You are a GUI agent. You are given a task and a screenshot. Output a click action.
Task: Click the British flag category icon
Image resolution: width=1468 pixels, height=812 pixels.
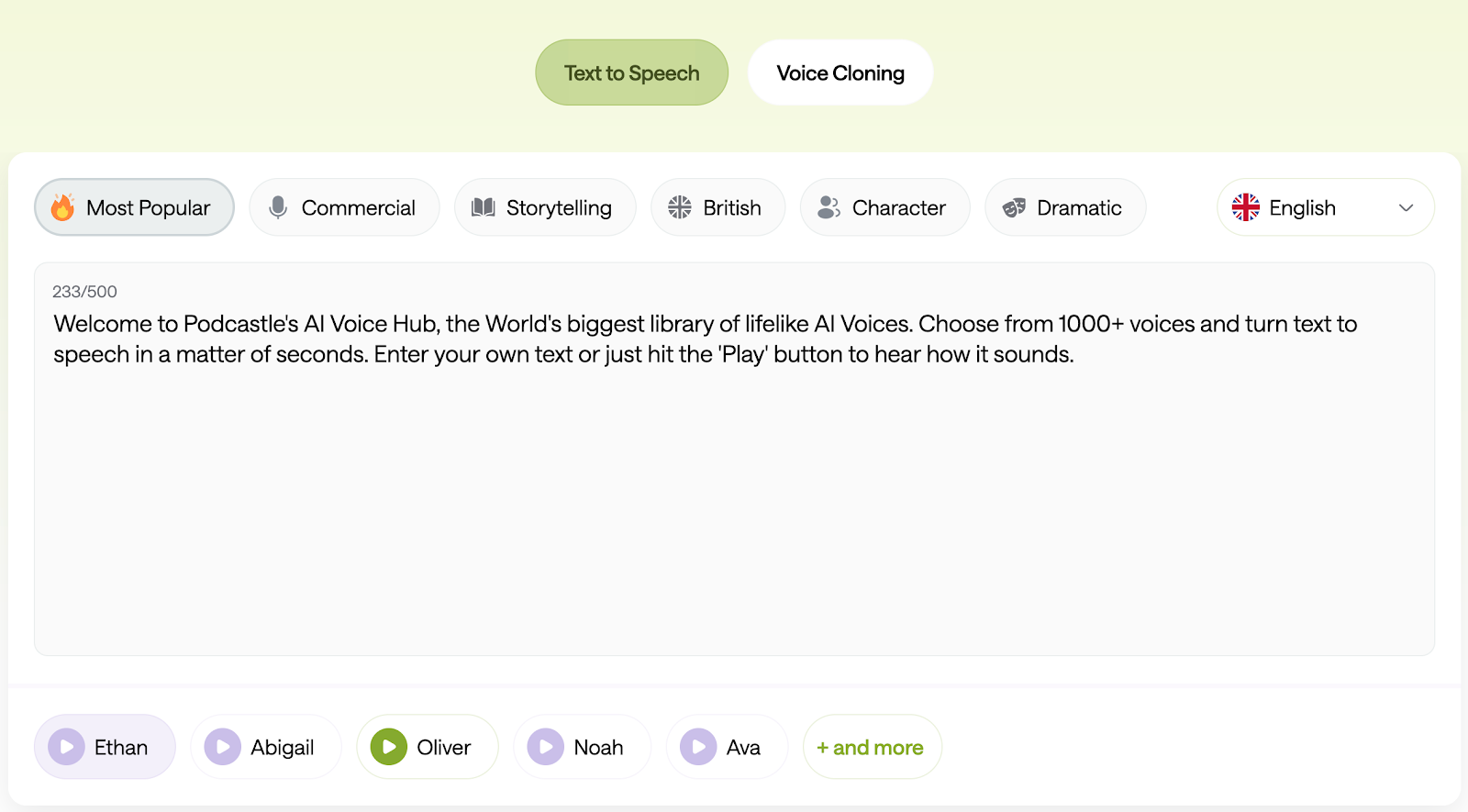pyautogui.click(x=680, y=207)
